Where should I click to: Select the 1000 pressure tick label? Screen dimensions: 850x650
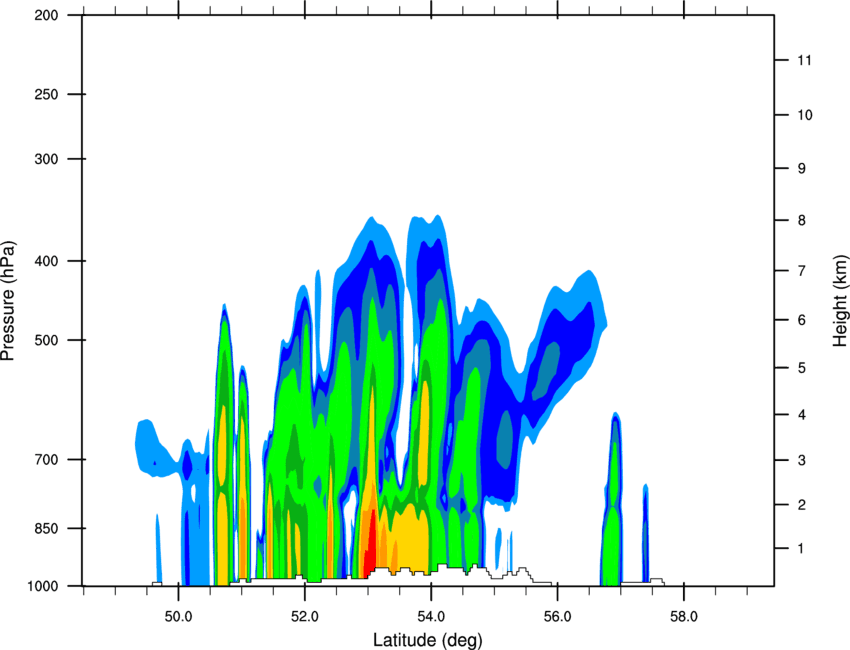(43, 586)
